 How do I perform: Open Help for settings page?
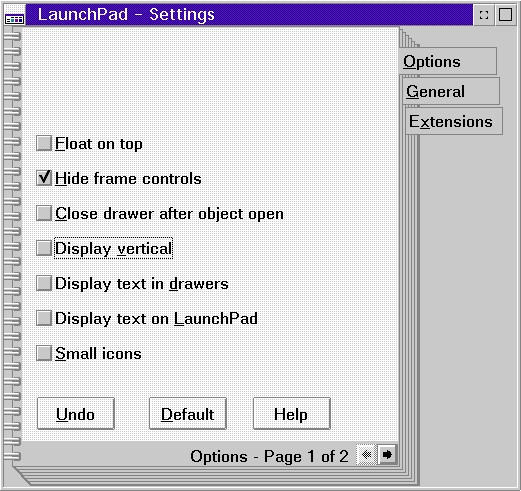click(x=292, y=414)
